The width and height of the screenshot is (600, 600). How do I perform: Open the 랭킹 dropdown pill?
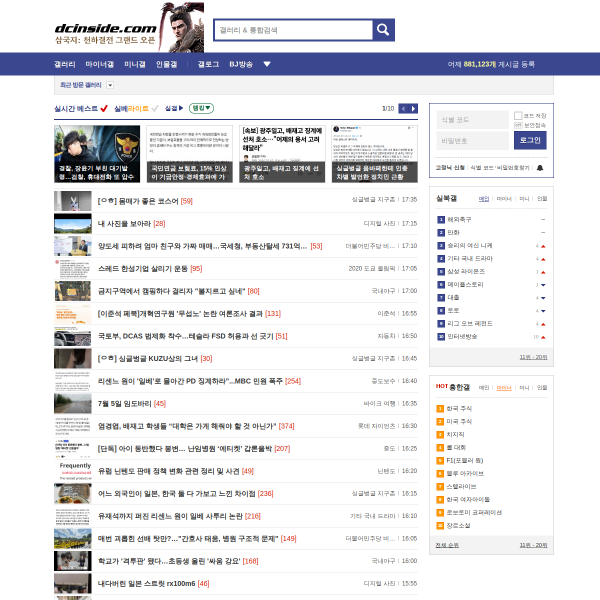coord(201,108)
